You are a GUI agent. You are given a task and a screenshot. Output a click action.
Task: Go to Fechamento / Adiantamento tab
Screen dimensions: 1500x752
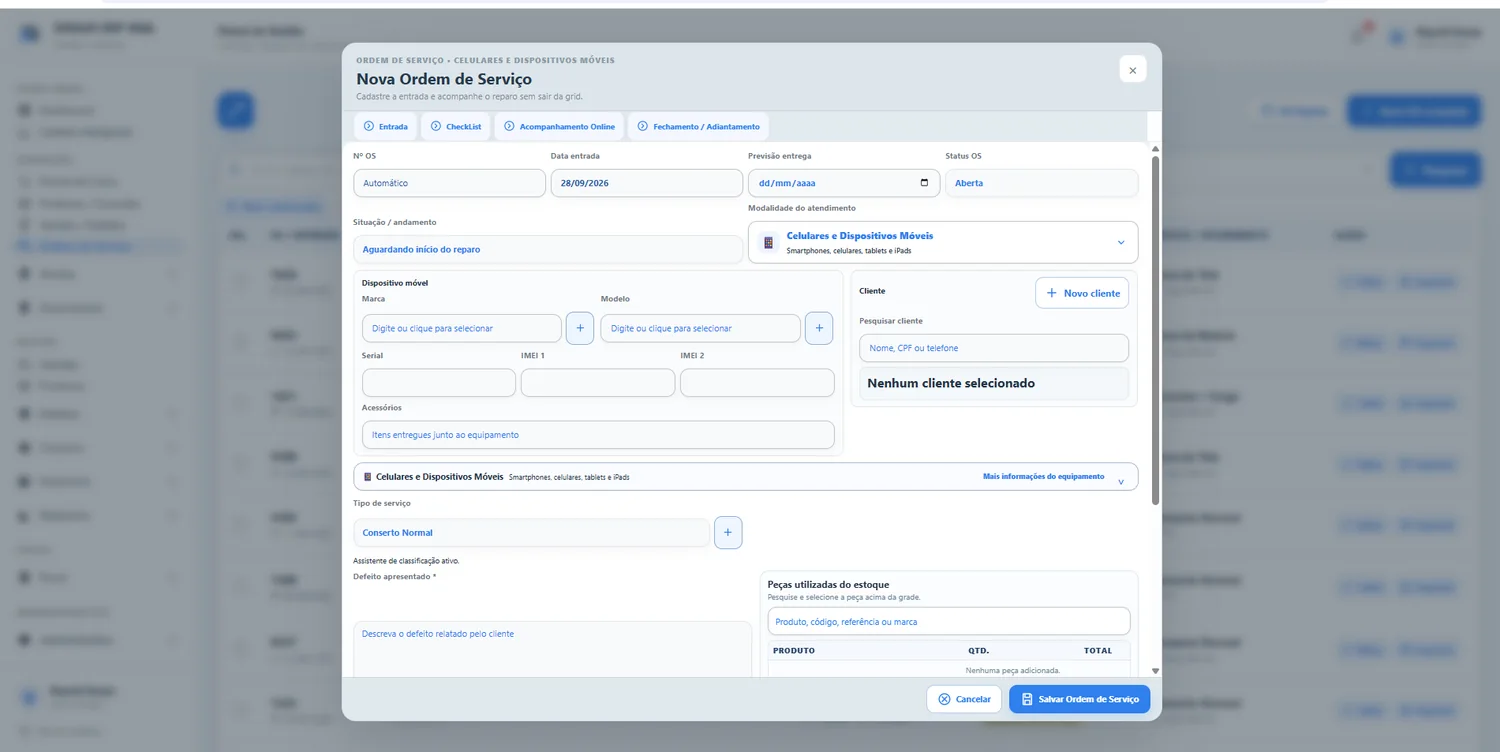[x=698, y=127]
